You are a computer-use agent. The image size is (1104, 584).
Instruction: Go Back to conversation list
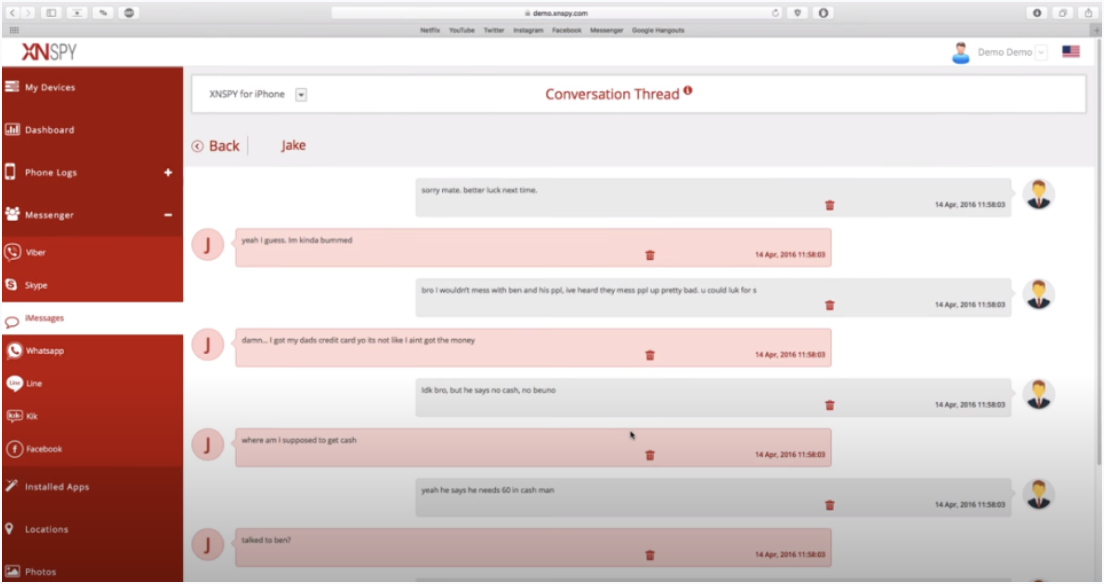coord(216,146)
